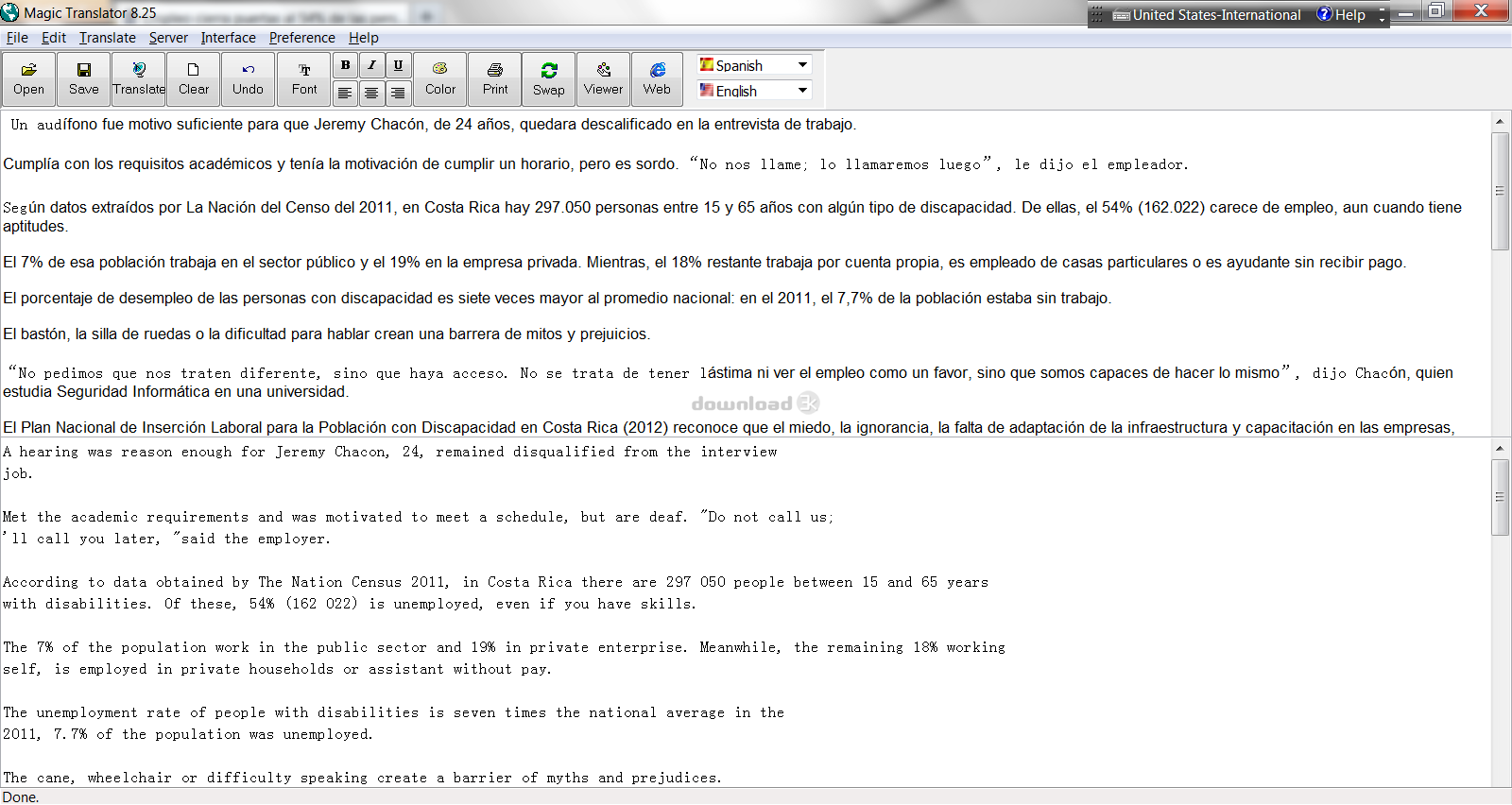
Task: Launch the Web translation tool
Action: 657,78
